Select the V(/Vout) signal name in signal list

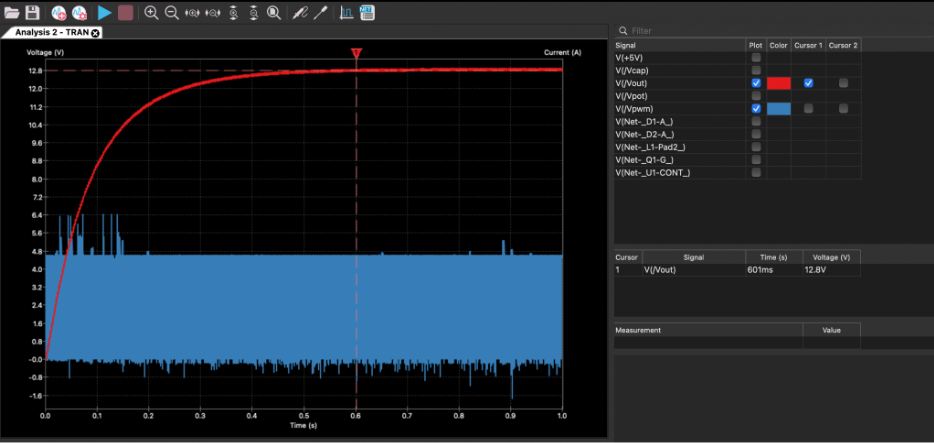pos(631,83)
